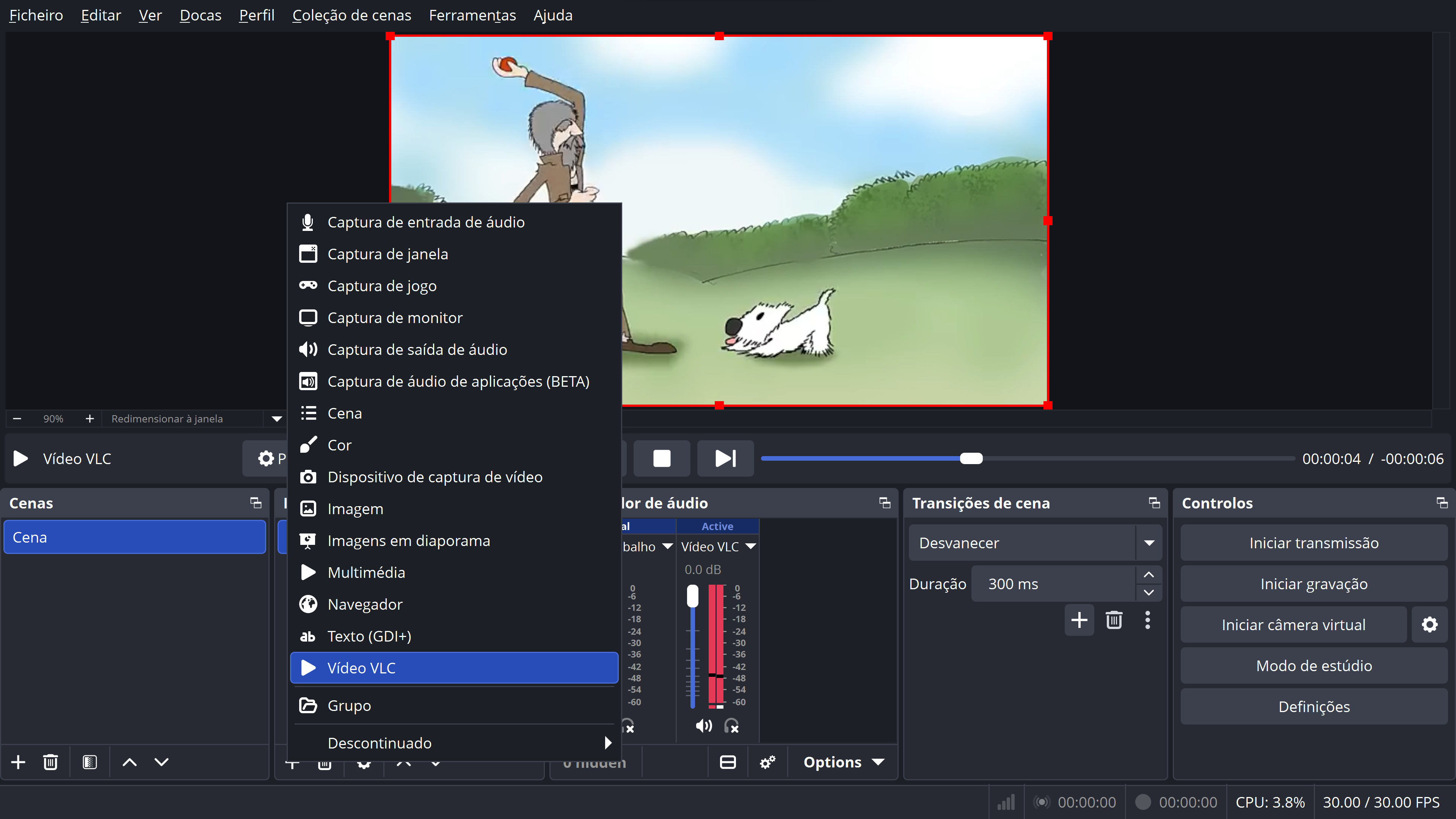The image size is (1456, 819).
Task: Select Captura de jogo source
Action: point(454,286)
